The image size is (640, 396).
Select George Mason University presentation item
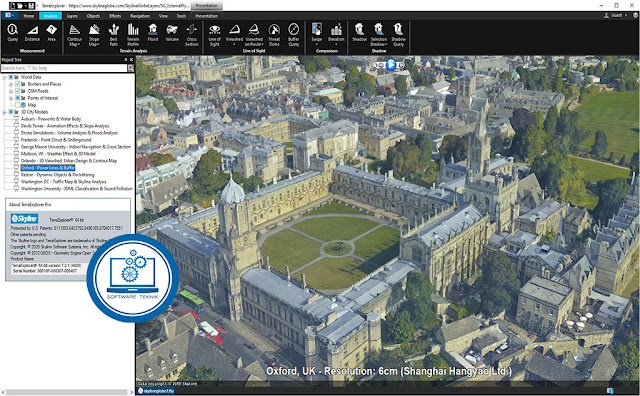point(76,147)
